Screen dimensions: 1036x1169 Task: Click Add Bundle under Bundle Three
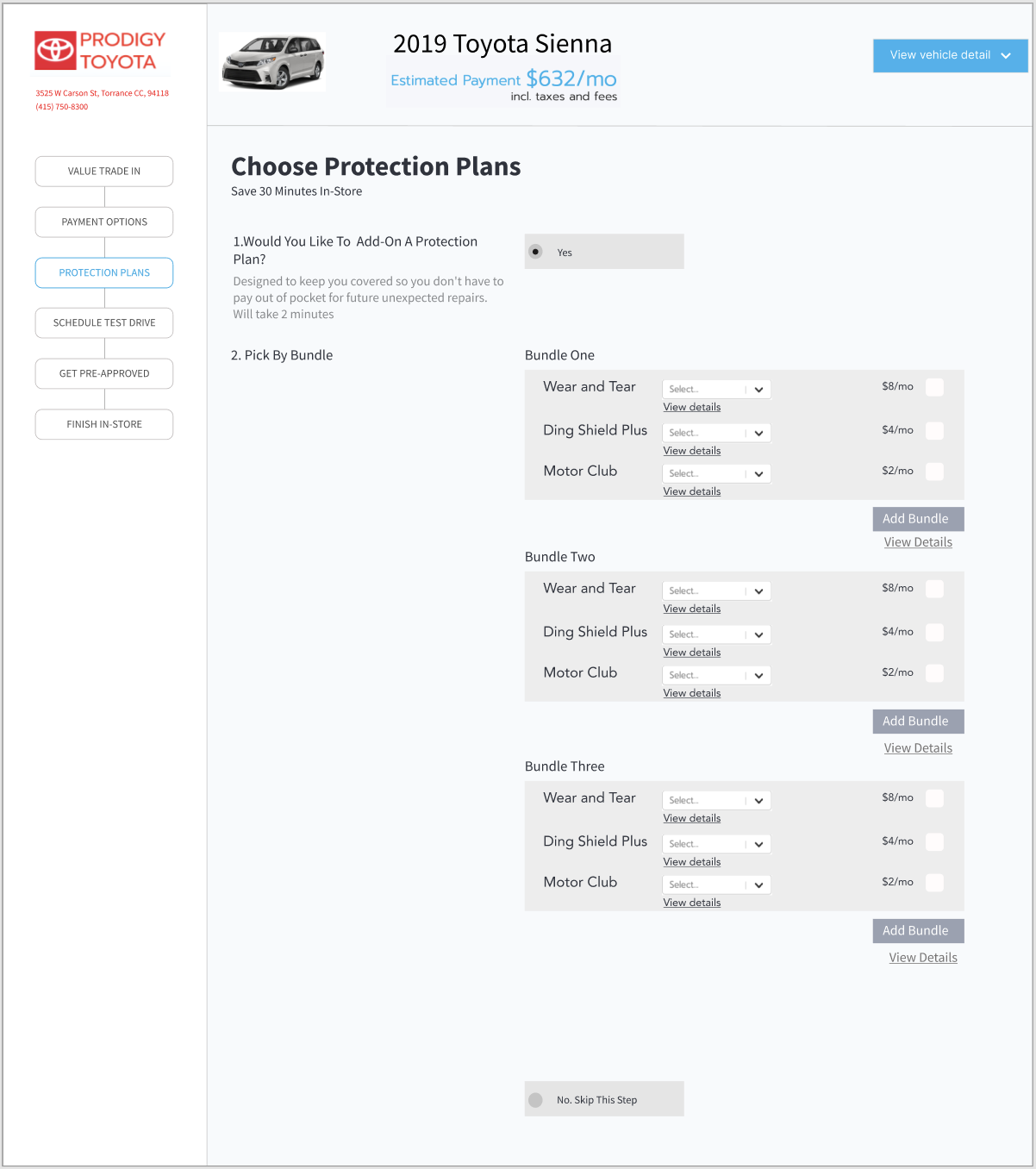[918, 931]
